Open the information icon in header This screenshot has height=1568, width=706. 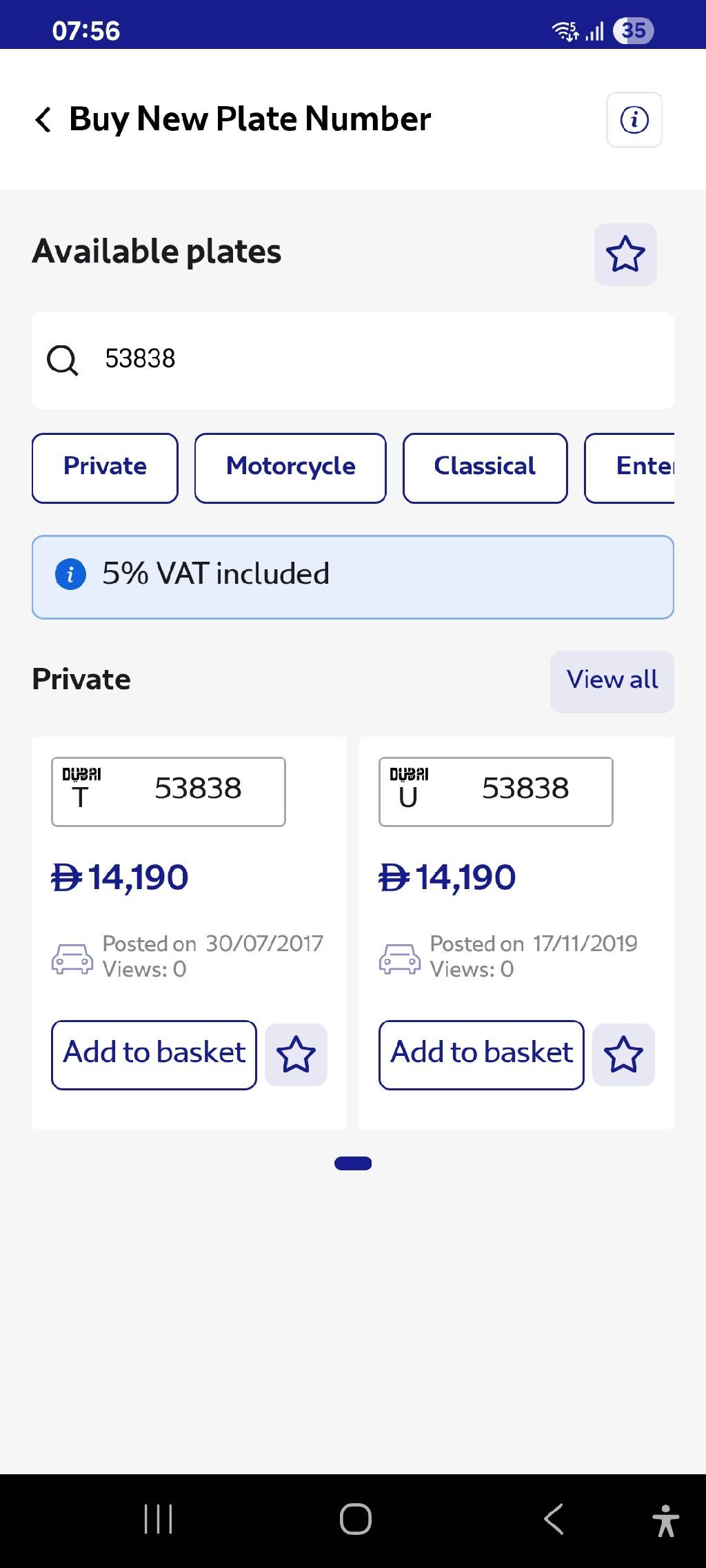(634, 120)
